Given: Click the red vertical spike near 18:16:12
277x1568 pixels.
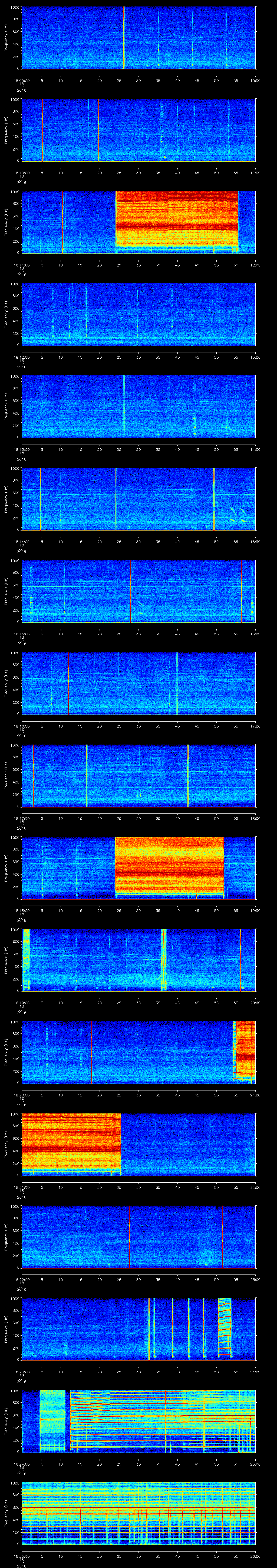Looking at the screenshot, I should pos(68,683).
